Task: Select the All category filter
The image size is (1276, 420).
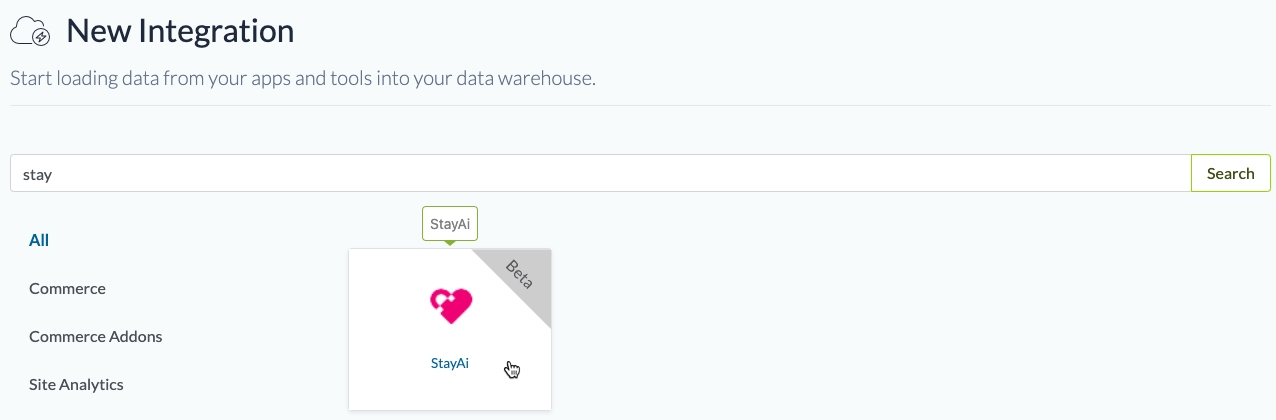Action: click(x=39, y=240)
